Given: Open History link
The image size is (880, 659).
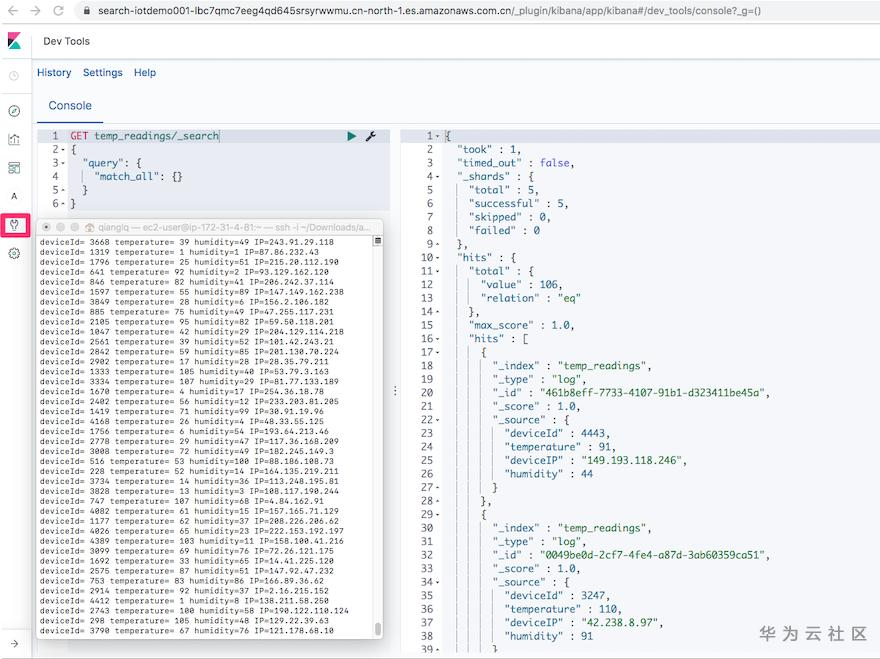Looking at the screenshot, I should (x=54, y=72).
